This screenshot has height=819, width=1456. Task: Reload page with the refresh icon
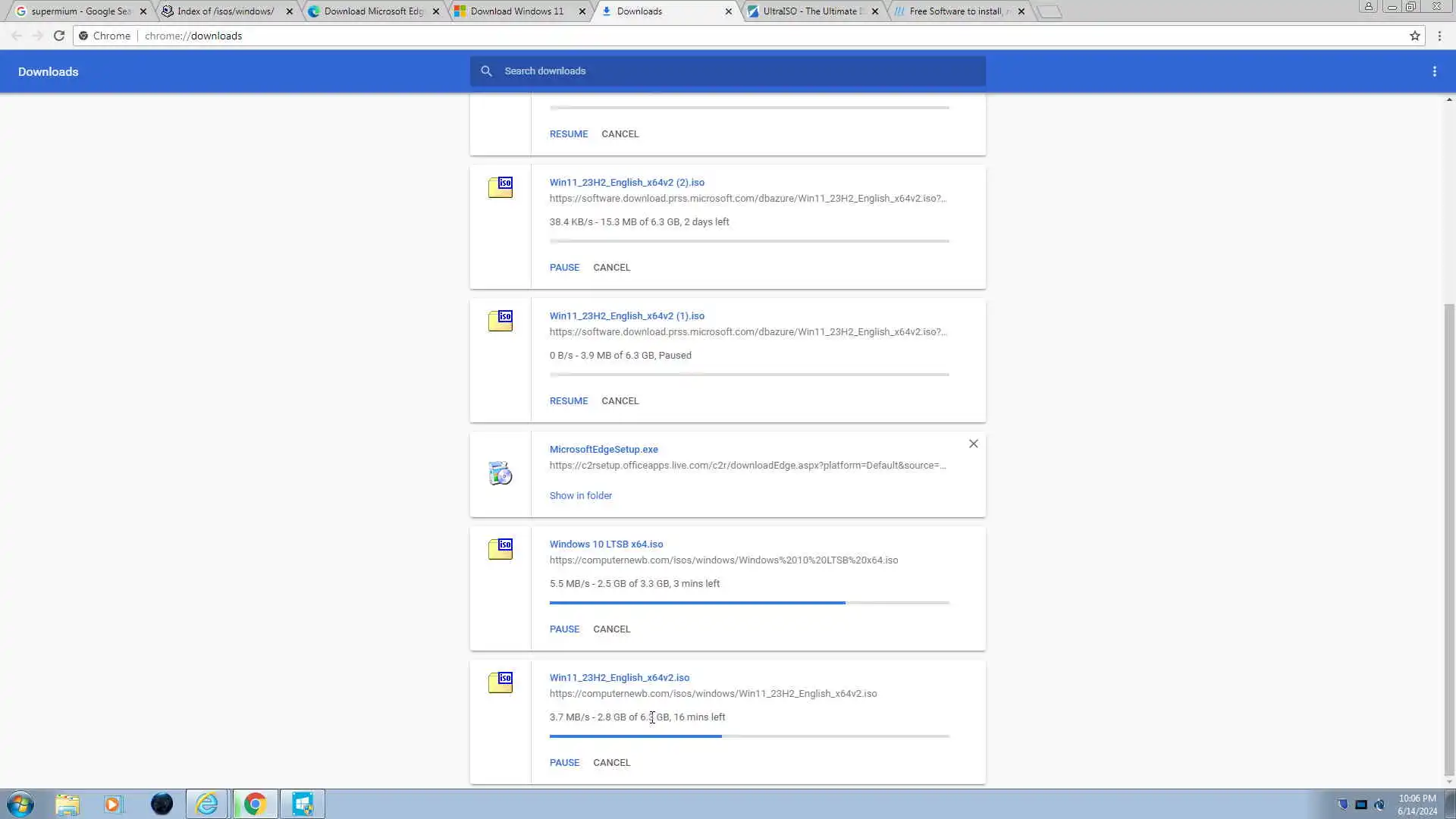coord(59,36)
